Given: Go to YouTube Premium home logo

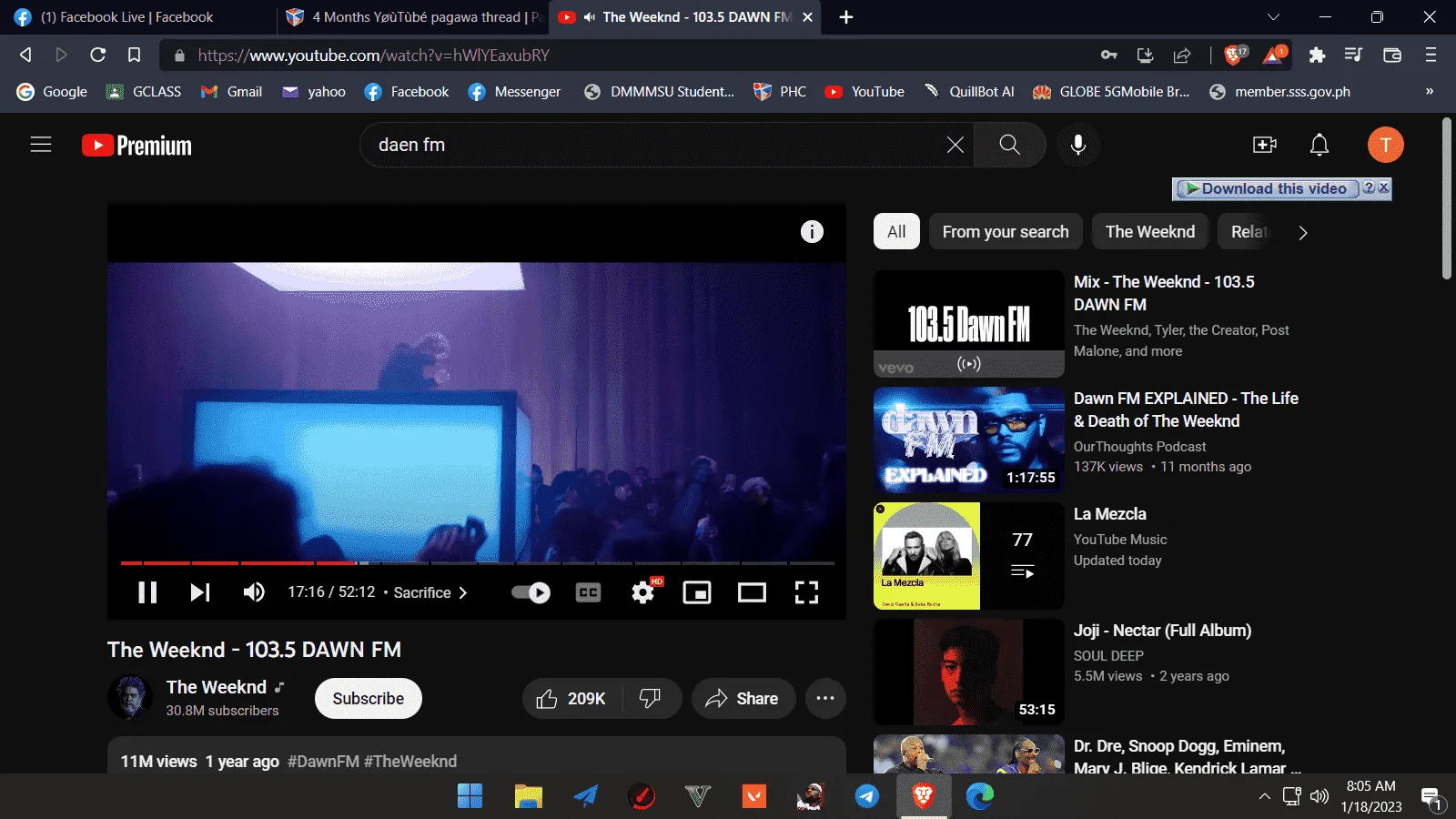Looking at the screenshot, I should click(136, 146).
